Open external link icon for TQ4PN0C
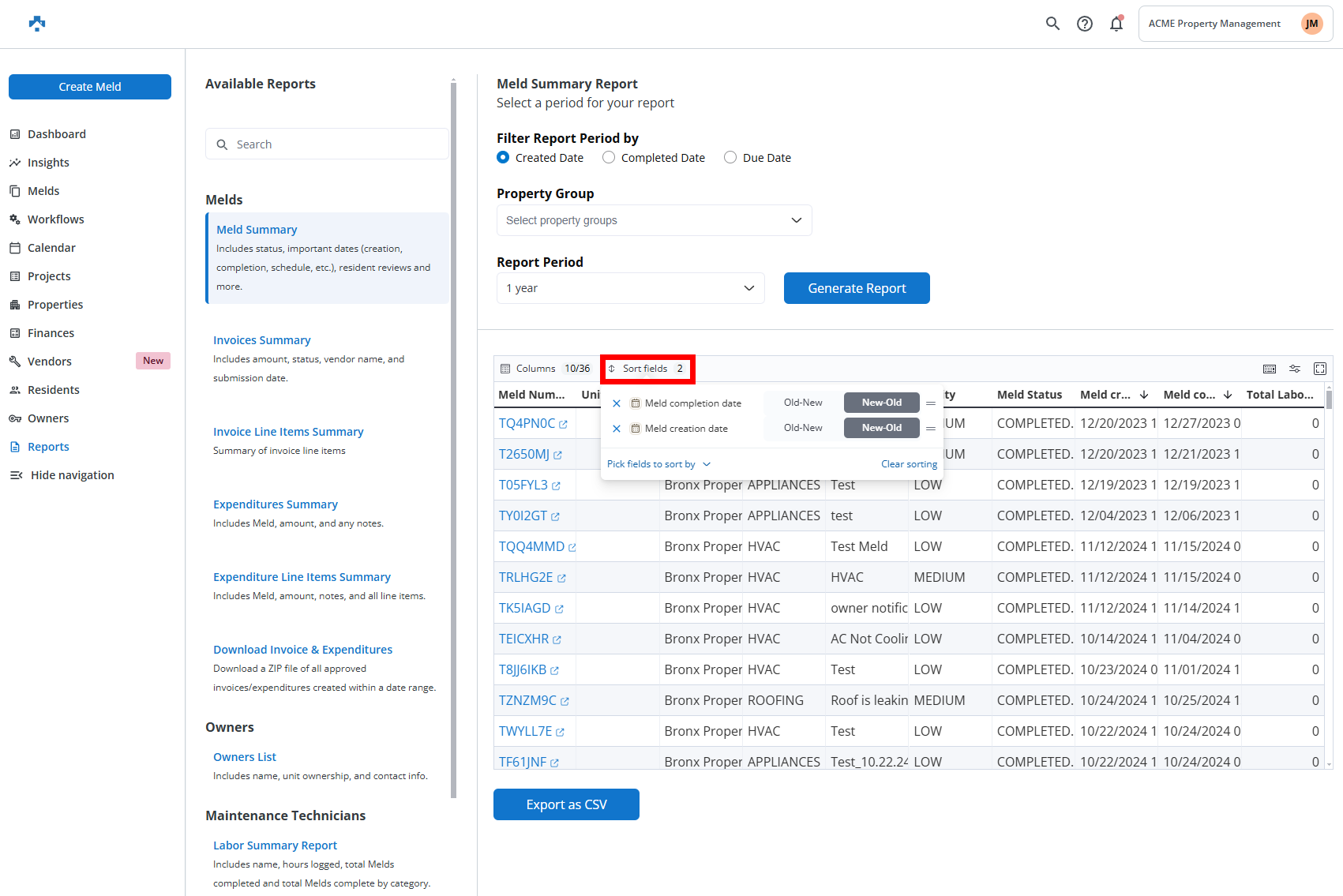The height and width of the screenshot is (896, 1343). [563, 425]
